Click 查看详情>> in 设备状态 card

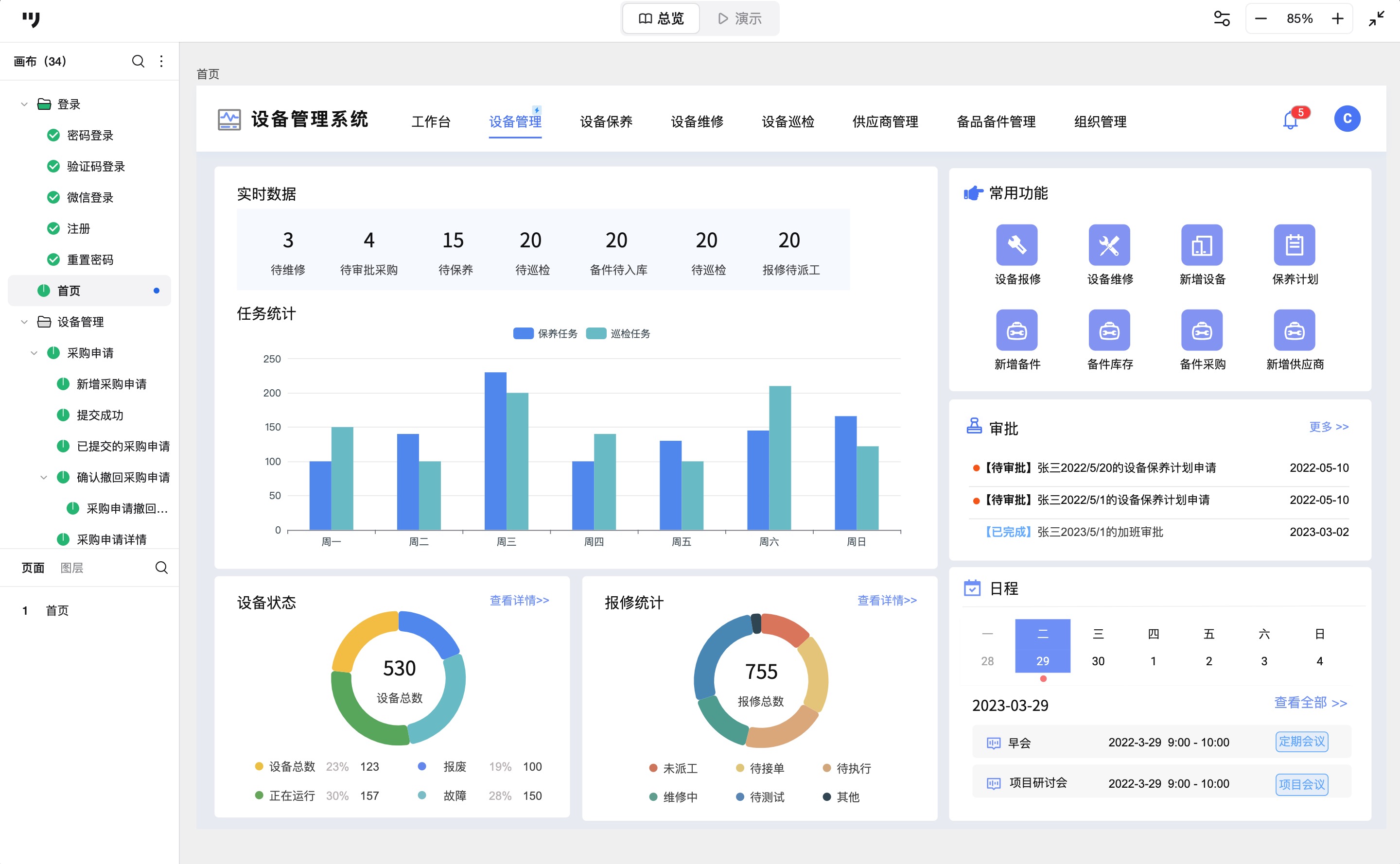click(x=519, y=600)
